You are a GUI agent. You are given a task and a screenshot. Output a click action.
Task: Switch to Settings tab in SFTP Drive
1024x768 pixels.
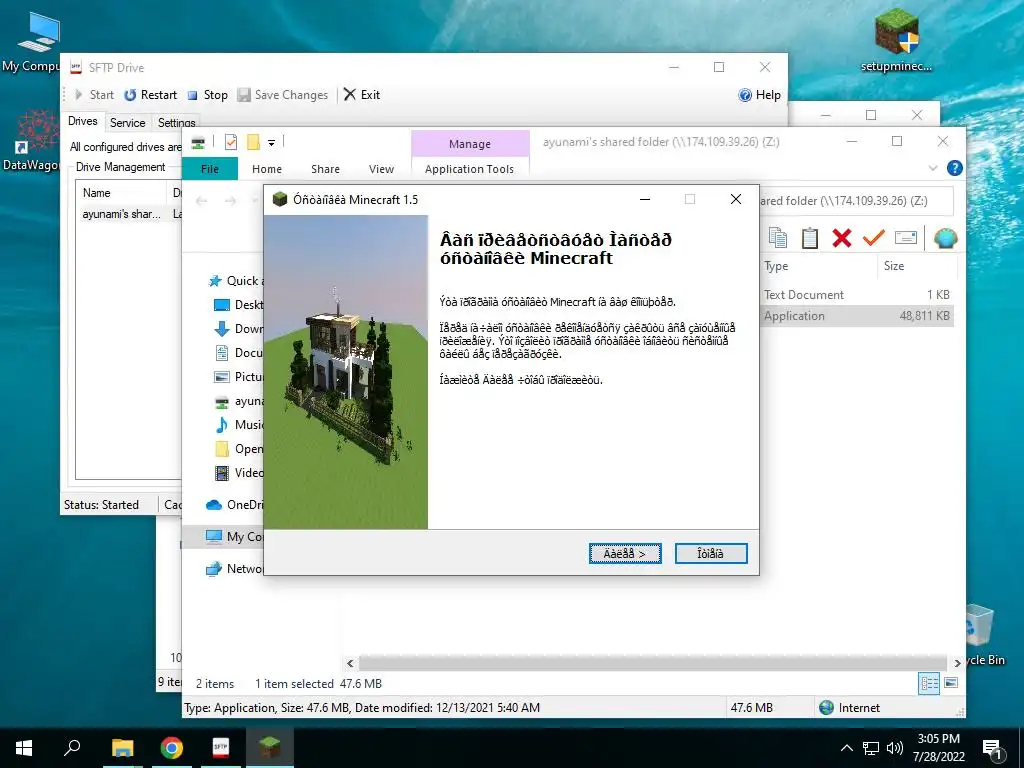pyautogui.click(x=176, y=122)
